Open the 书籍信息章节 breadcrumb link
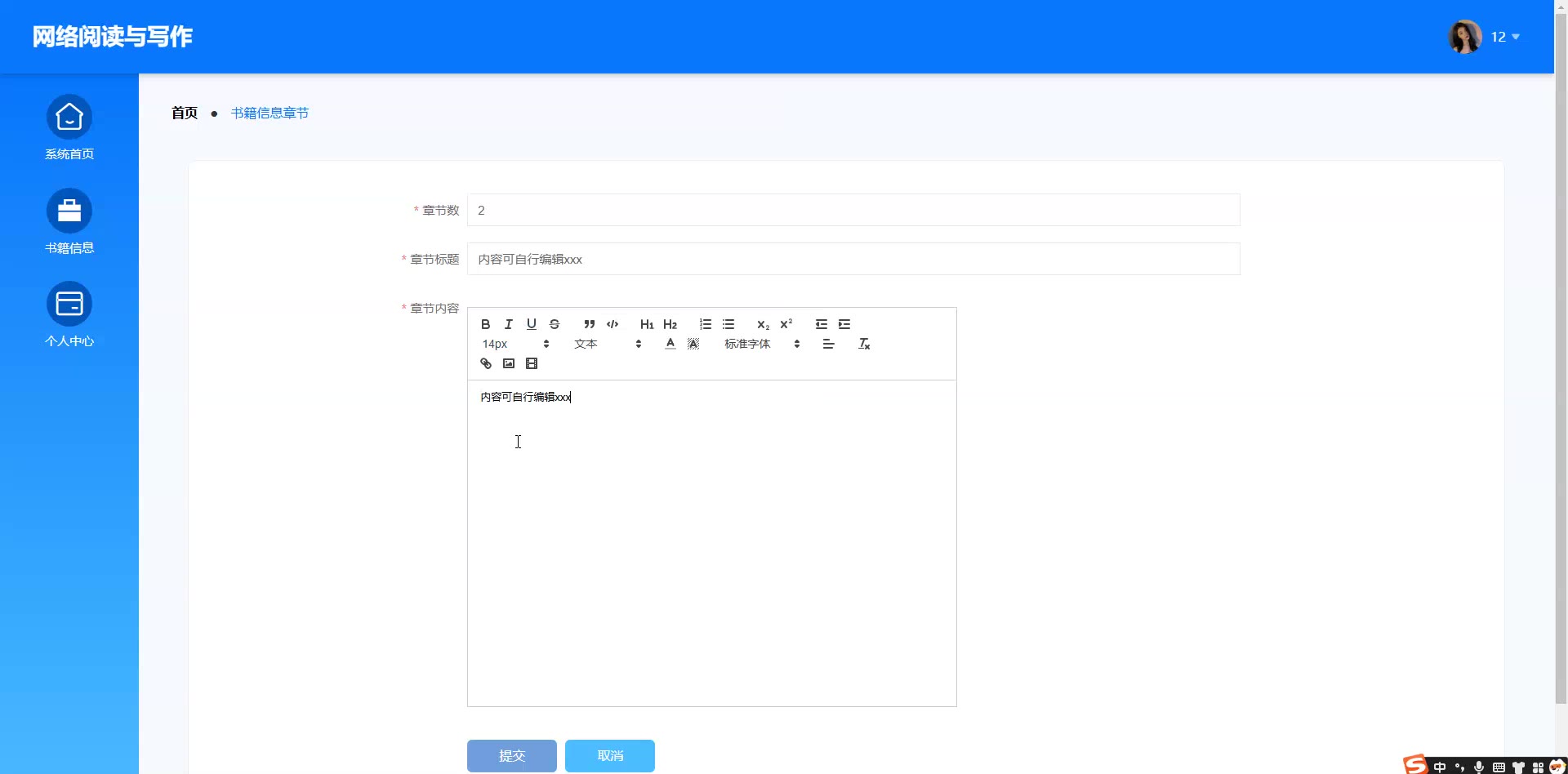 [269, 113]
